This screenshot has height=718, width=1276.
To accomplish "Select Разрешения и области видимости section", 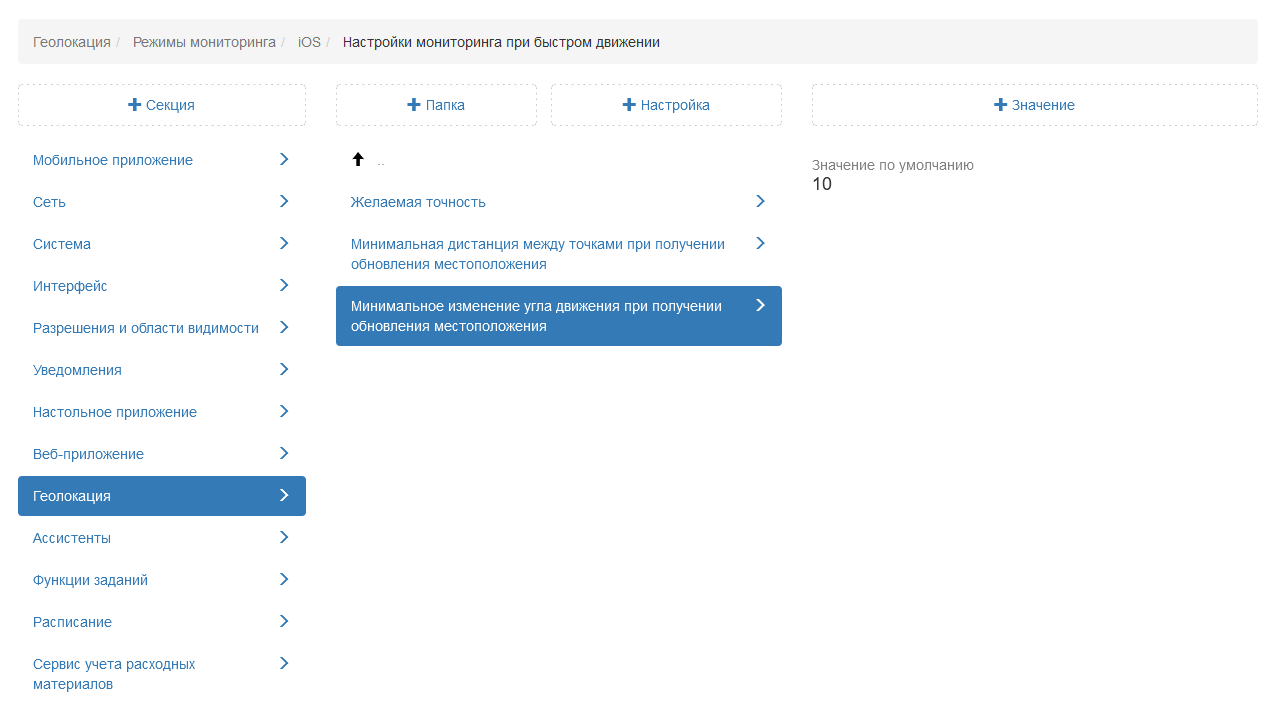I will [x=146, y=328].
